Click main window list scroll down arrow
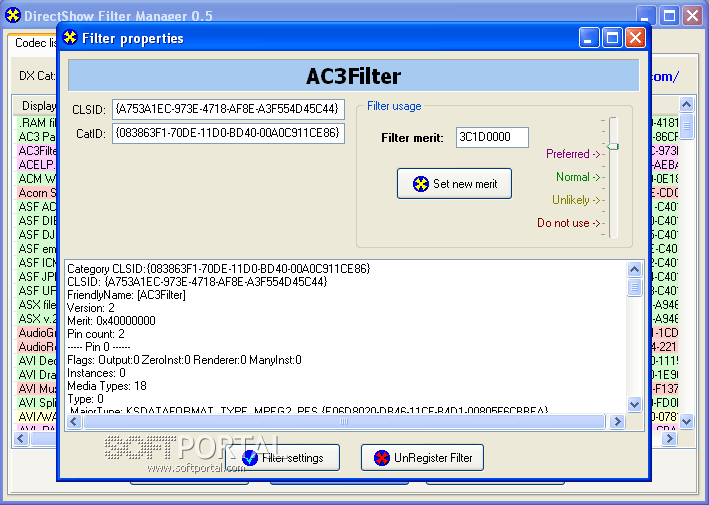This screenshot has height=505, width=709. pos(686,421)
